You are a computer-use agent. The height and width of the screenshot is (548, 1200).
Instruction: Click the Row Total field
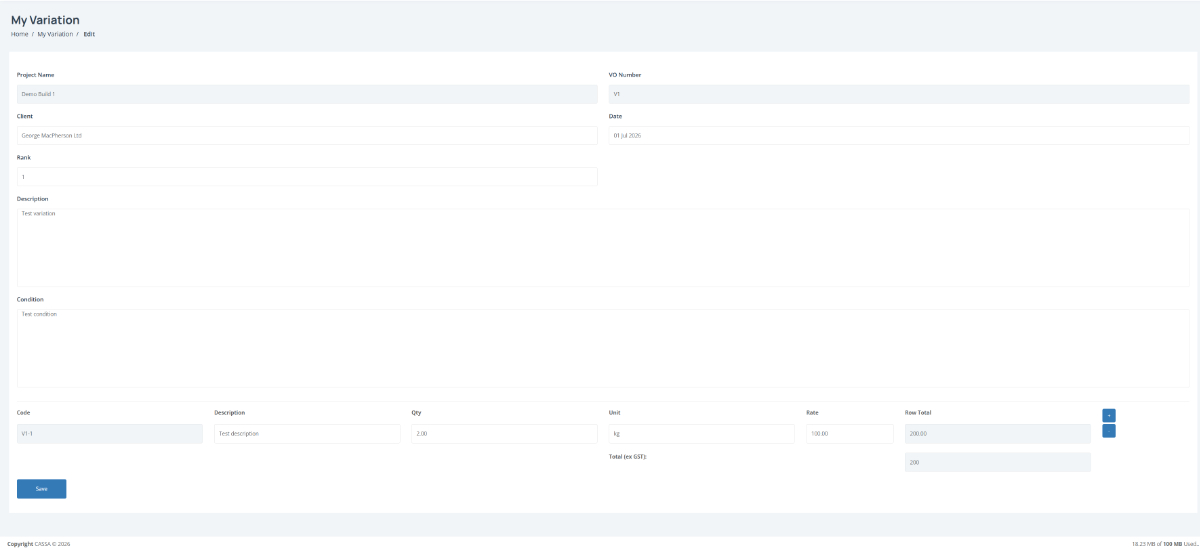tap(997, 434)
